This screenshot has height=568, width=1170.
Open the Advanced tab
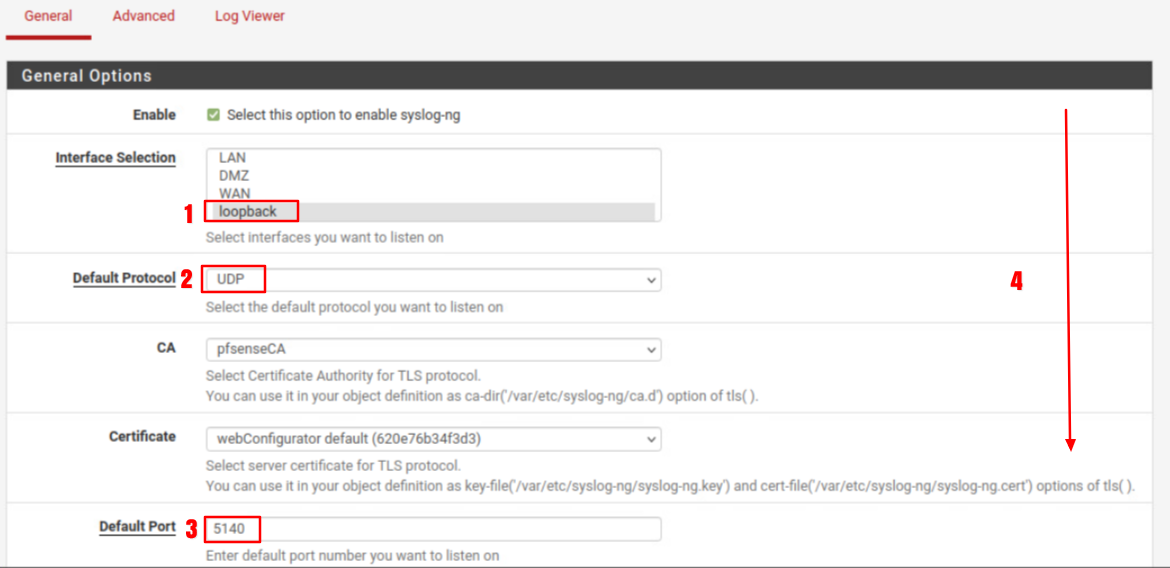pos(143,16)
